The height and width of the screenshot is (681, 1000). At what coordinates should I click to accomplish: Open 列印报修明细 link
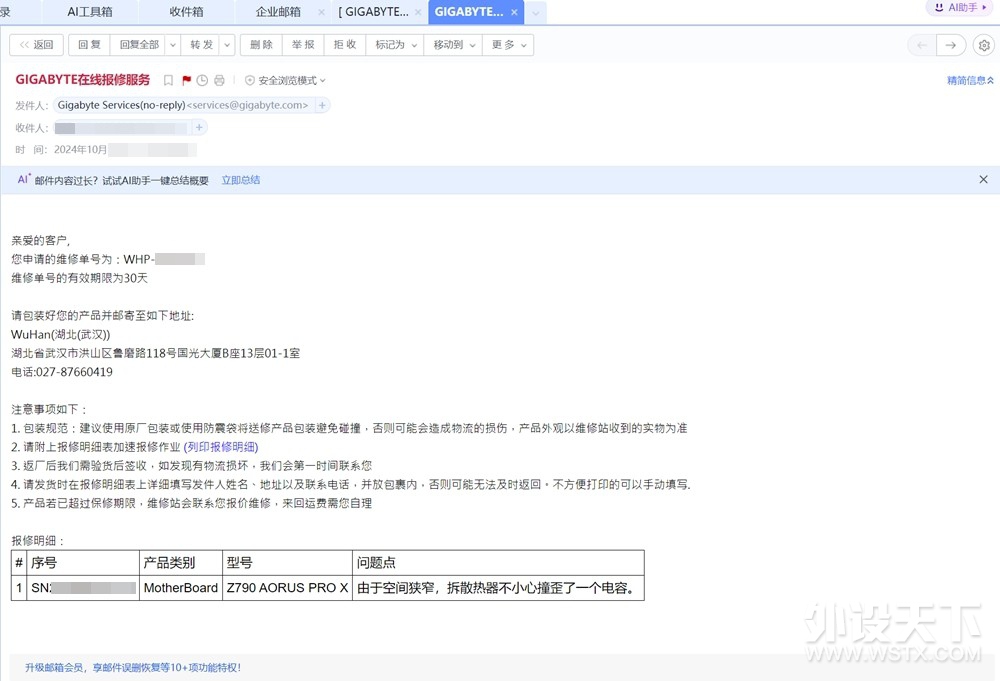pyautogui.click(x=221, y=447)
